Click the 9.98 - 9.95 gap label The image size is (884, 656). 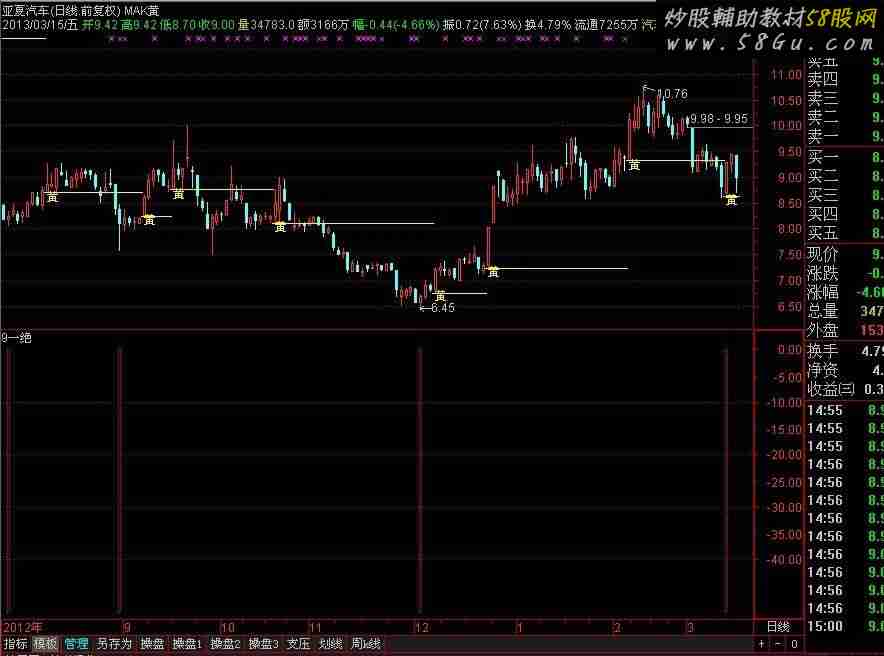tap(719, 118)
